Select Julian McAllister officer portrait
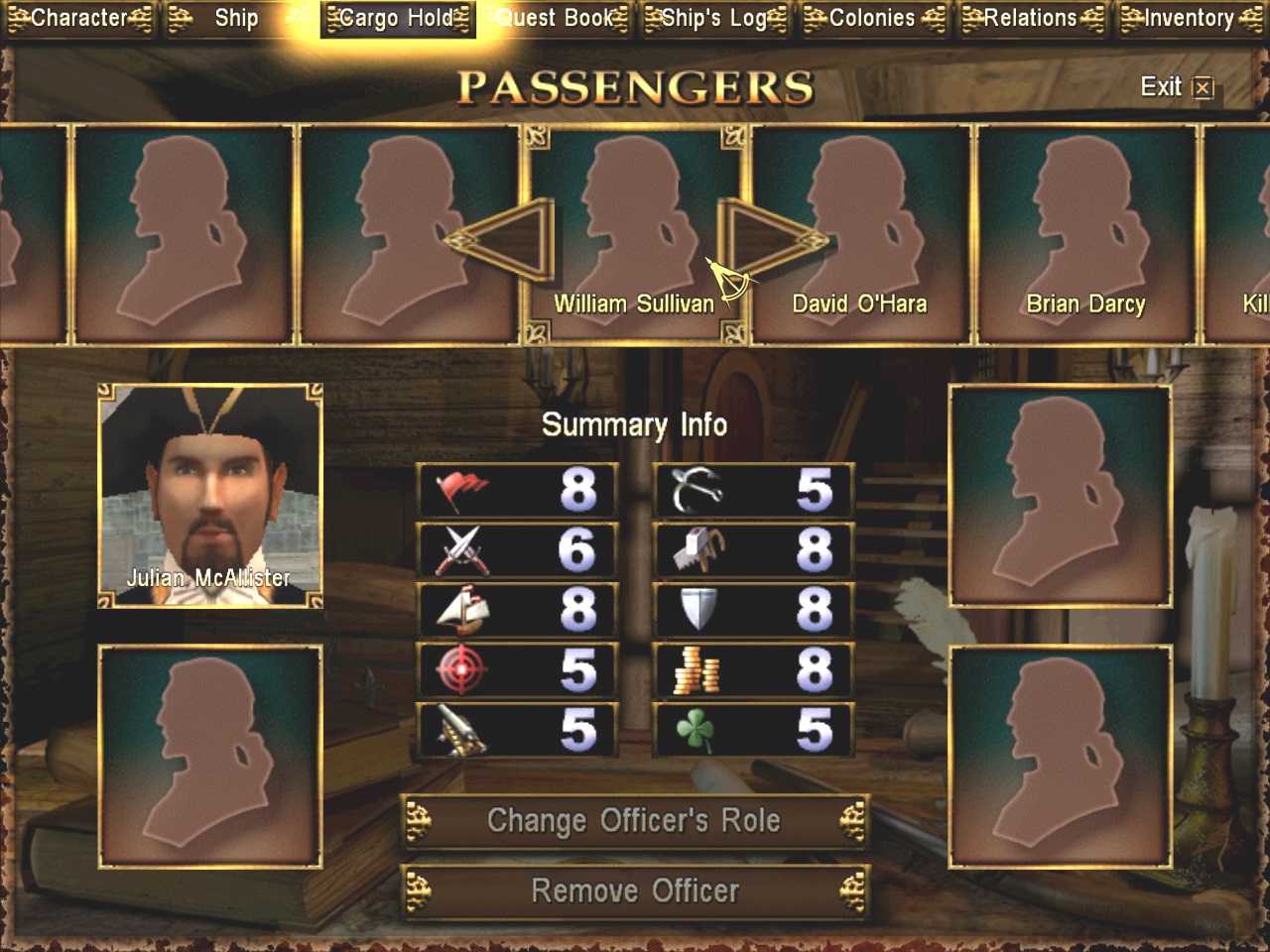Image resolution: width=1270 pixels, height=952 pixels. coord(210,496)
